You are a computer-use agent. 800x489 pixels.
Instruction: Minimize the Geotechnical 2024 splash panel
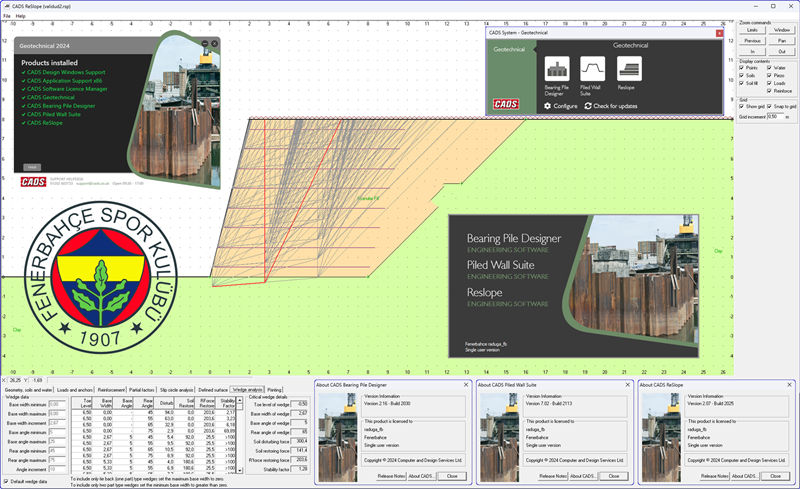point(205,43)
